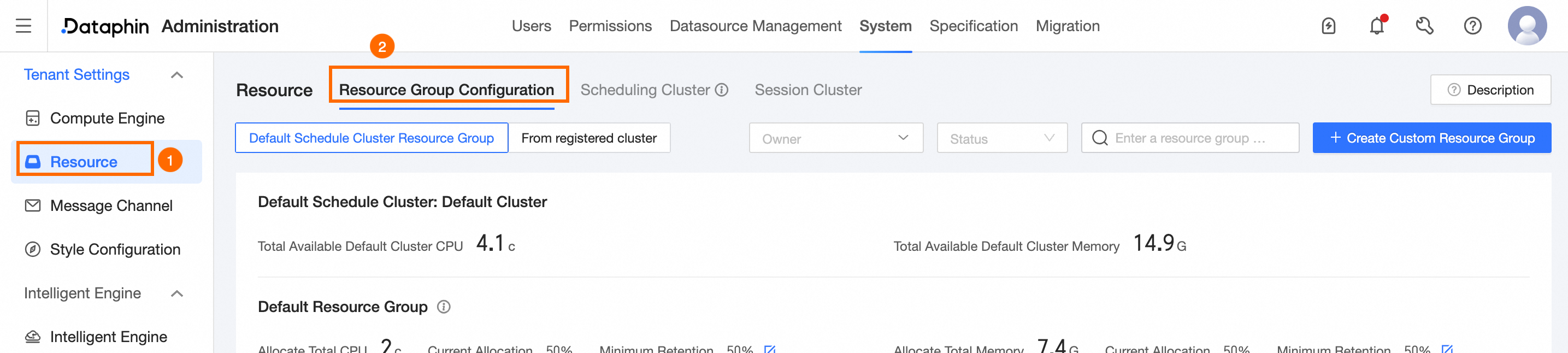
Task: Open Resource in sidebar
Action: [107, 162]
